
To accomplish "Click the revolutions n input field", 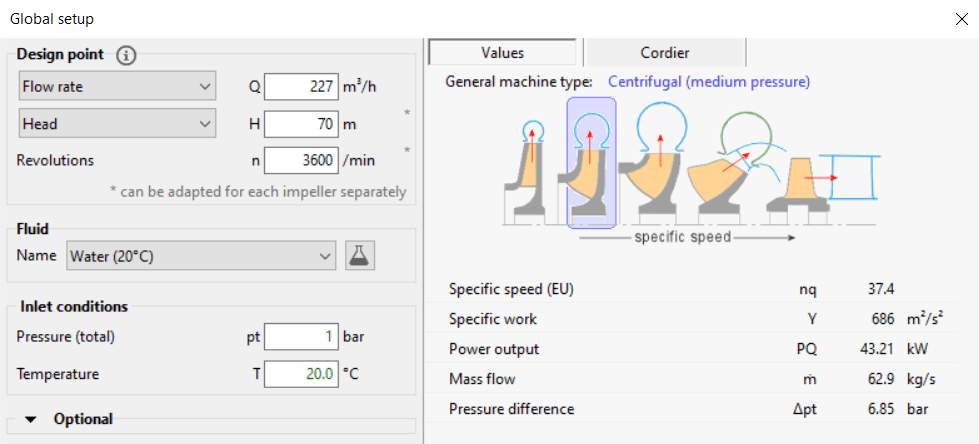I will pyautogui.click(x=302, y=160).
